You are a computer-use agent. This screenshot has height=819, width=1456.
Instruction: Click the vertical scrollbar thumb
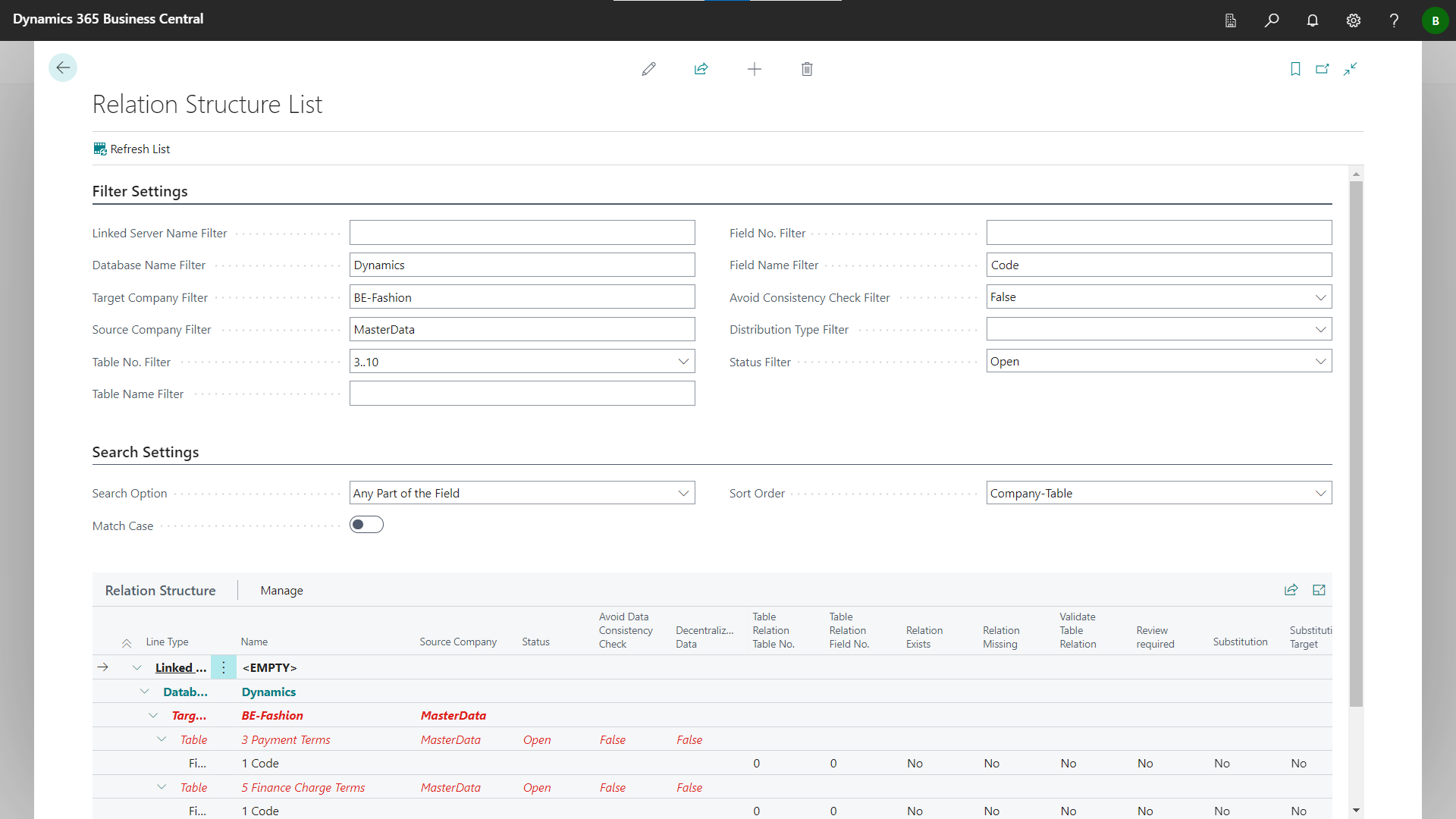point(1356,443)
